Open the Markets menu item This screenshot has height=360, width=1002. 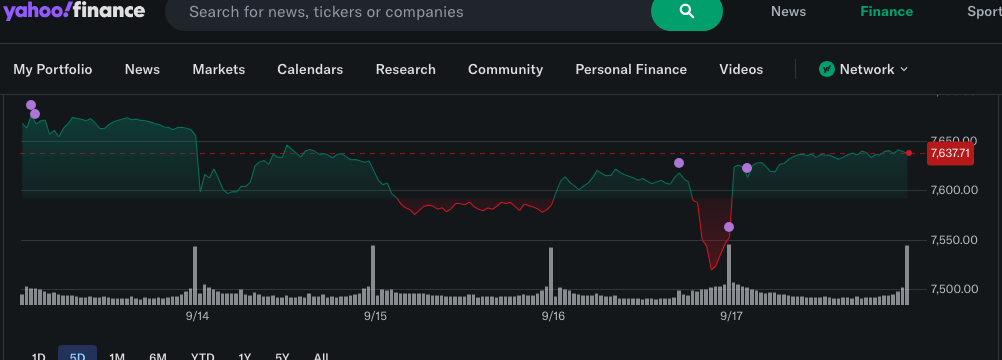pyautogui.click(x=219, y=69)
